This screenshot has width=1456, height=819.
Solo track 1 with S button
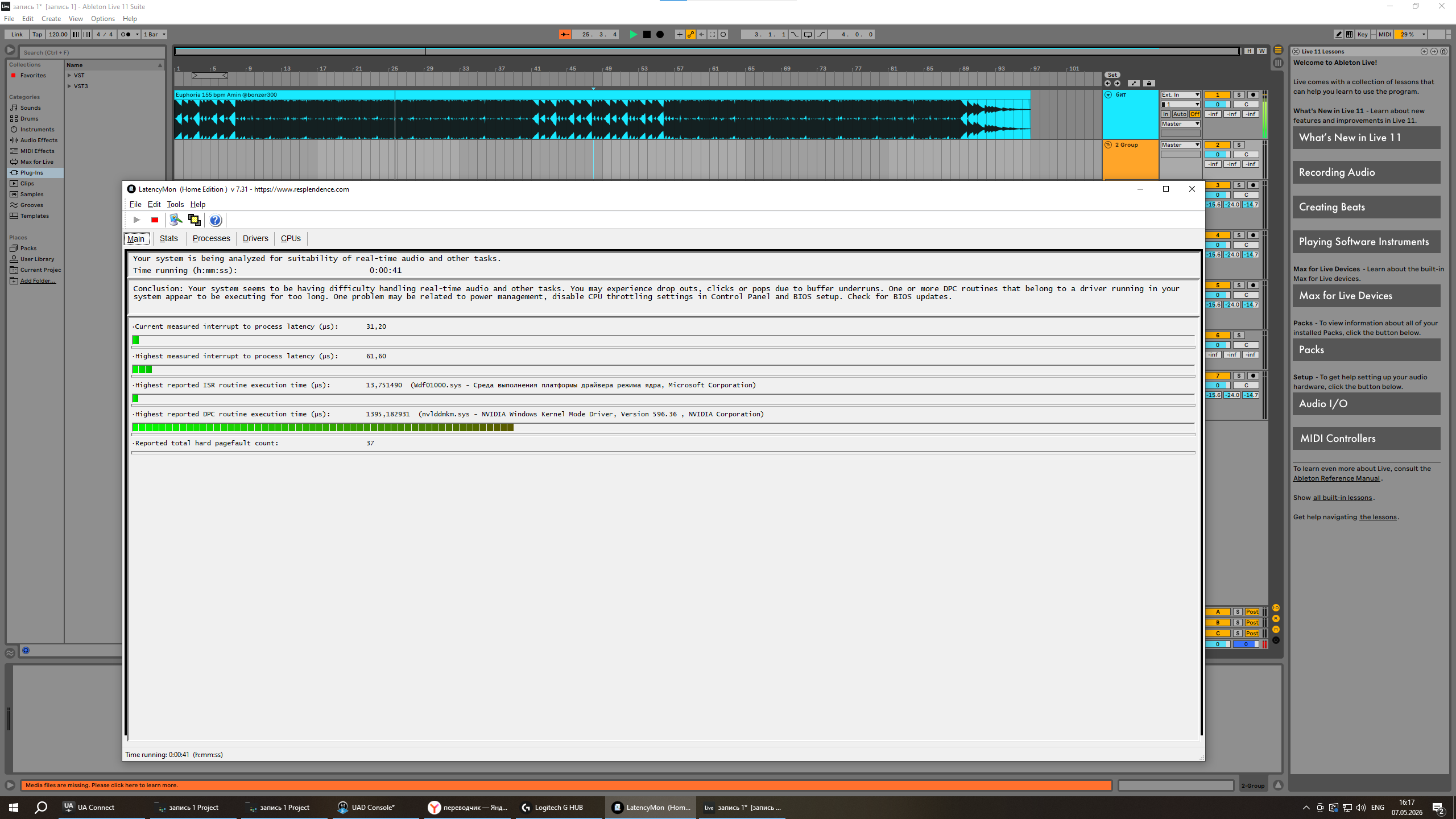coord(1239,95)
